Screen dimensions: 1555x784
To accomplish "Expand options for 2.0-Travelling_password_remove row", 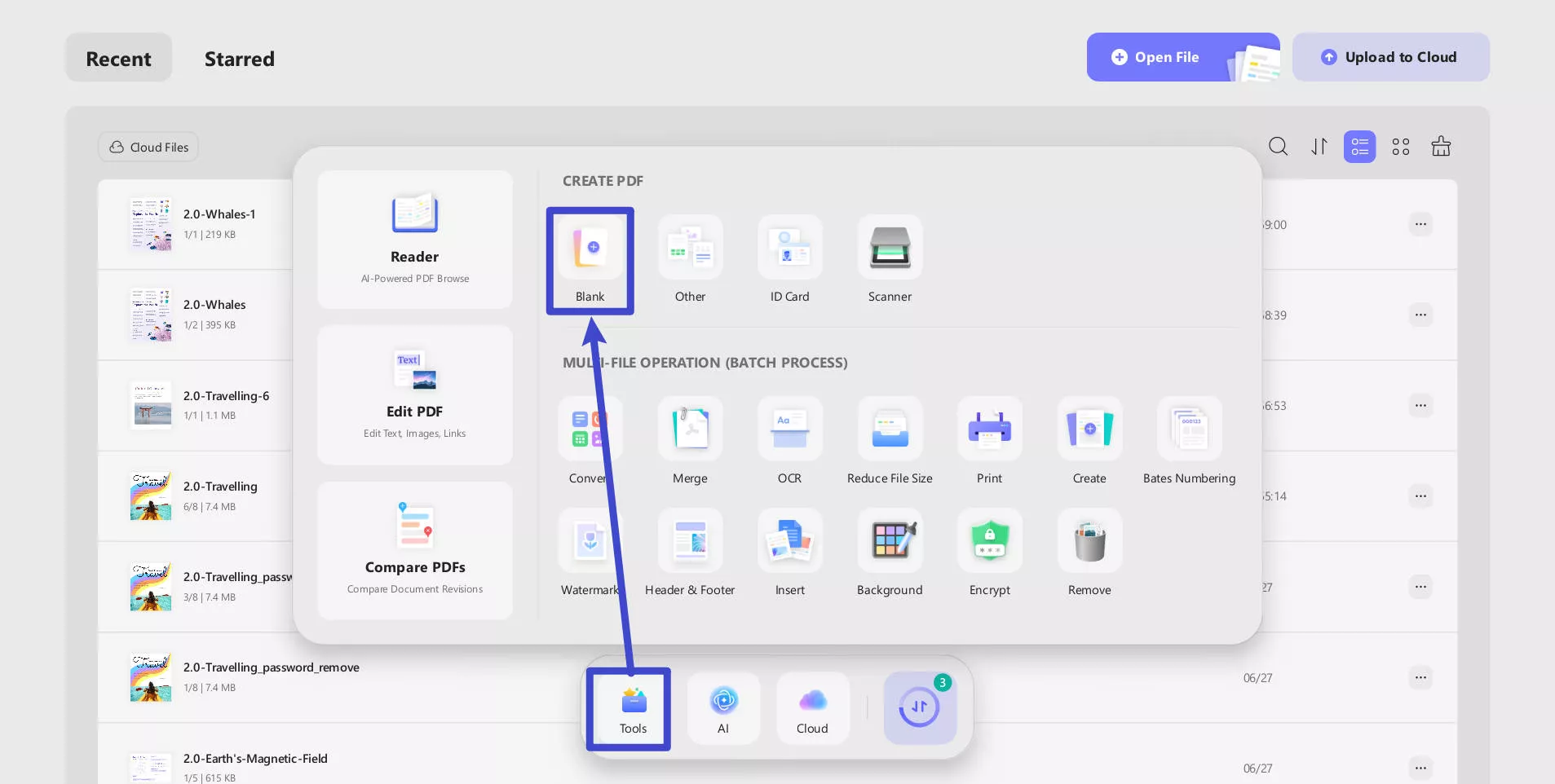I will click(x=1420, y=677).
